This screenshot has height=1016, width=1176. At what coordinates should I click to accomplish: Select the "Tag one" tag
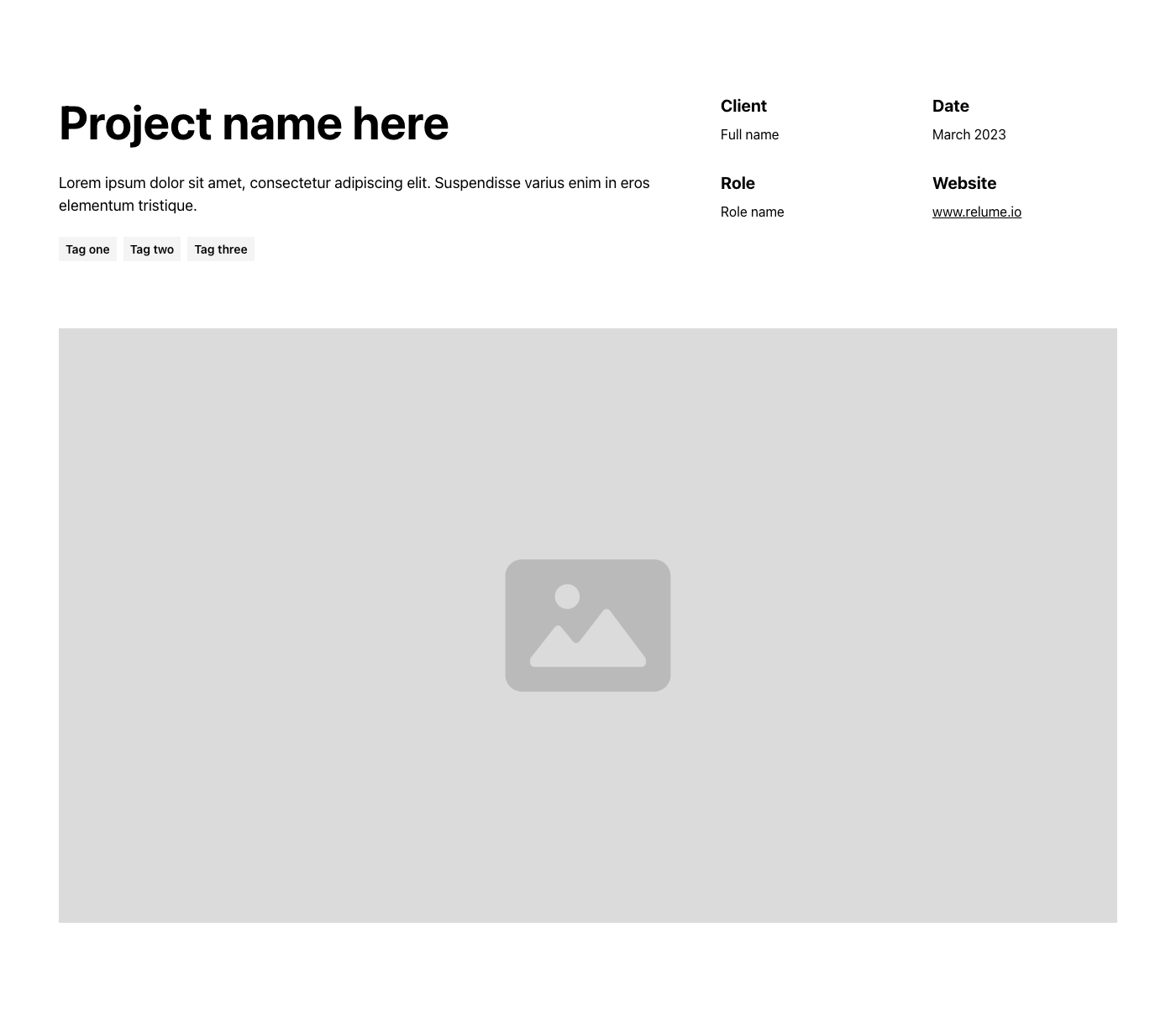coord(87,249)
